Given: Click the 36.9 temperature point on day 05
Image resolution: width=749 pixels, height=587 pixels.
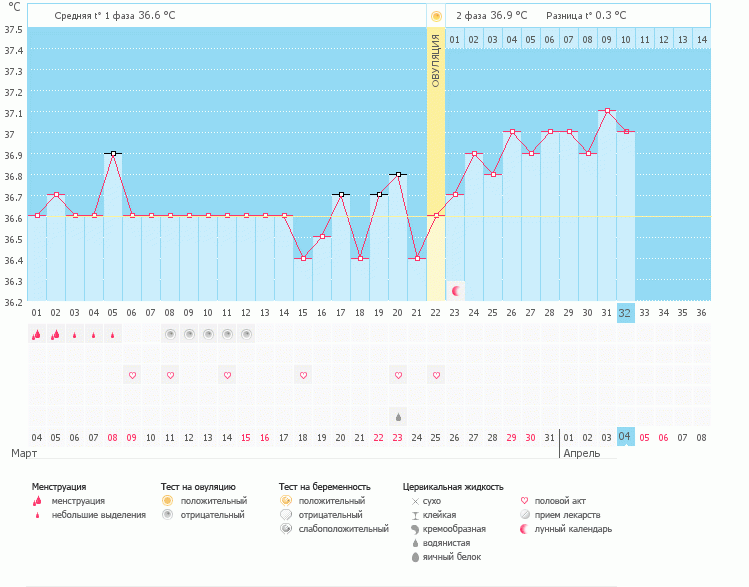Looking at the screenshot, I should coord(113,153).
